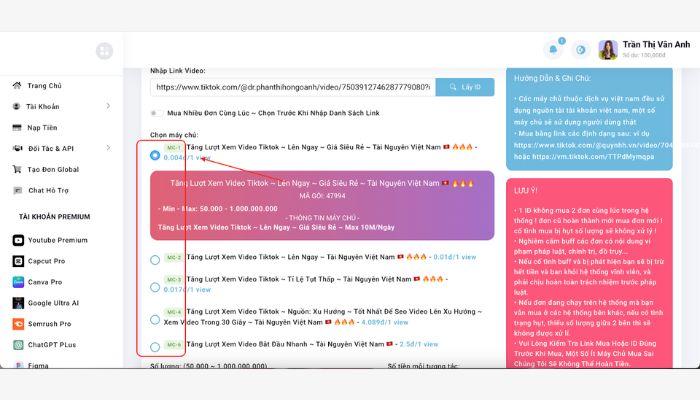Click the Semrush Pro icon

click(18, 324)
